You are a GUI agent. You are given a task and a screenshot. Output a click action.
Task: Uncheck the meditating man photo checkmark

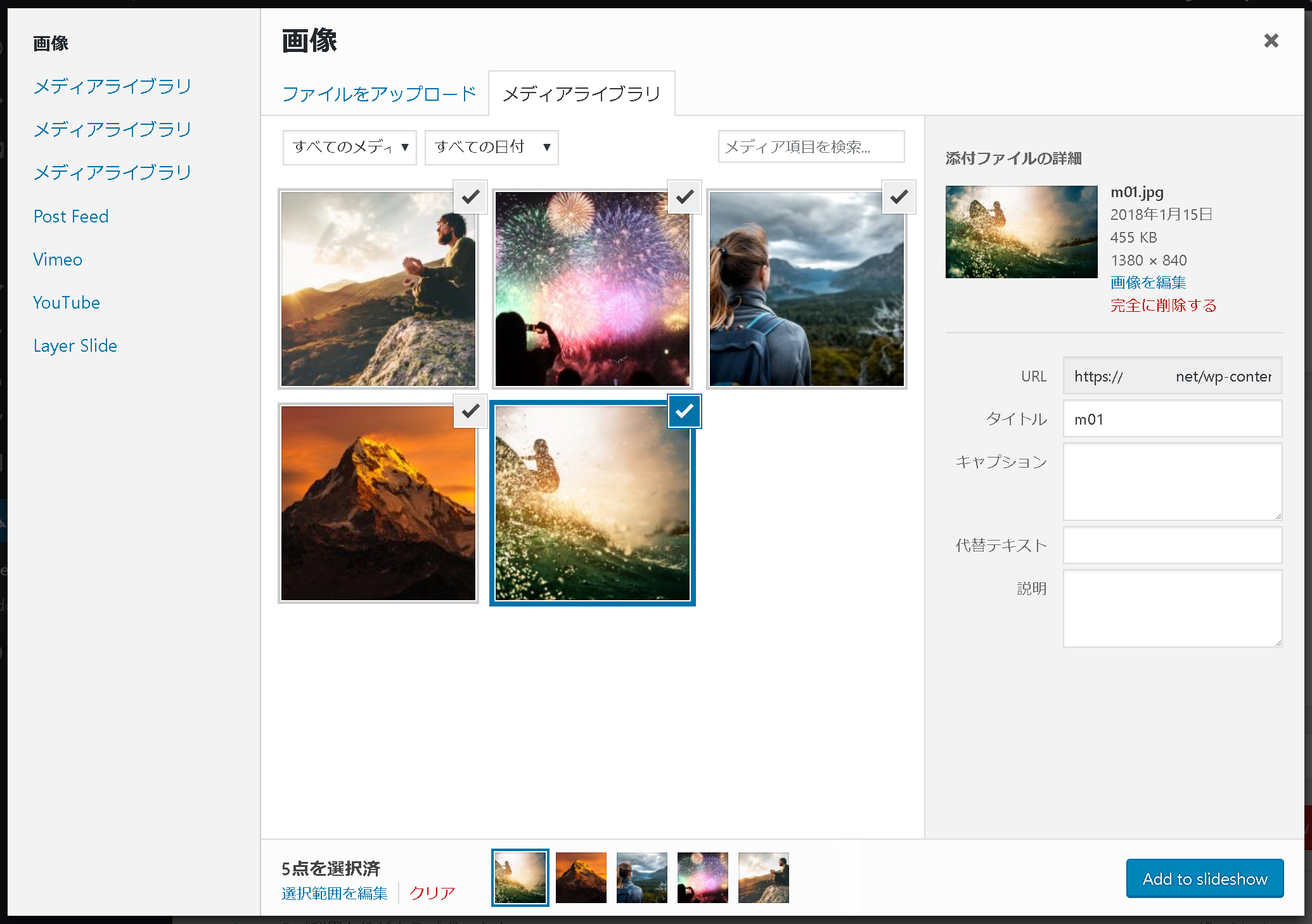tap(470, 197)
